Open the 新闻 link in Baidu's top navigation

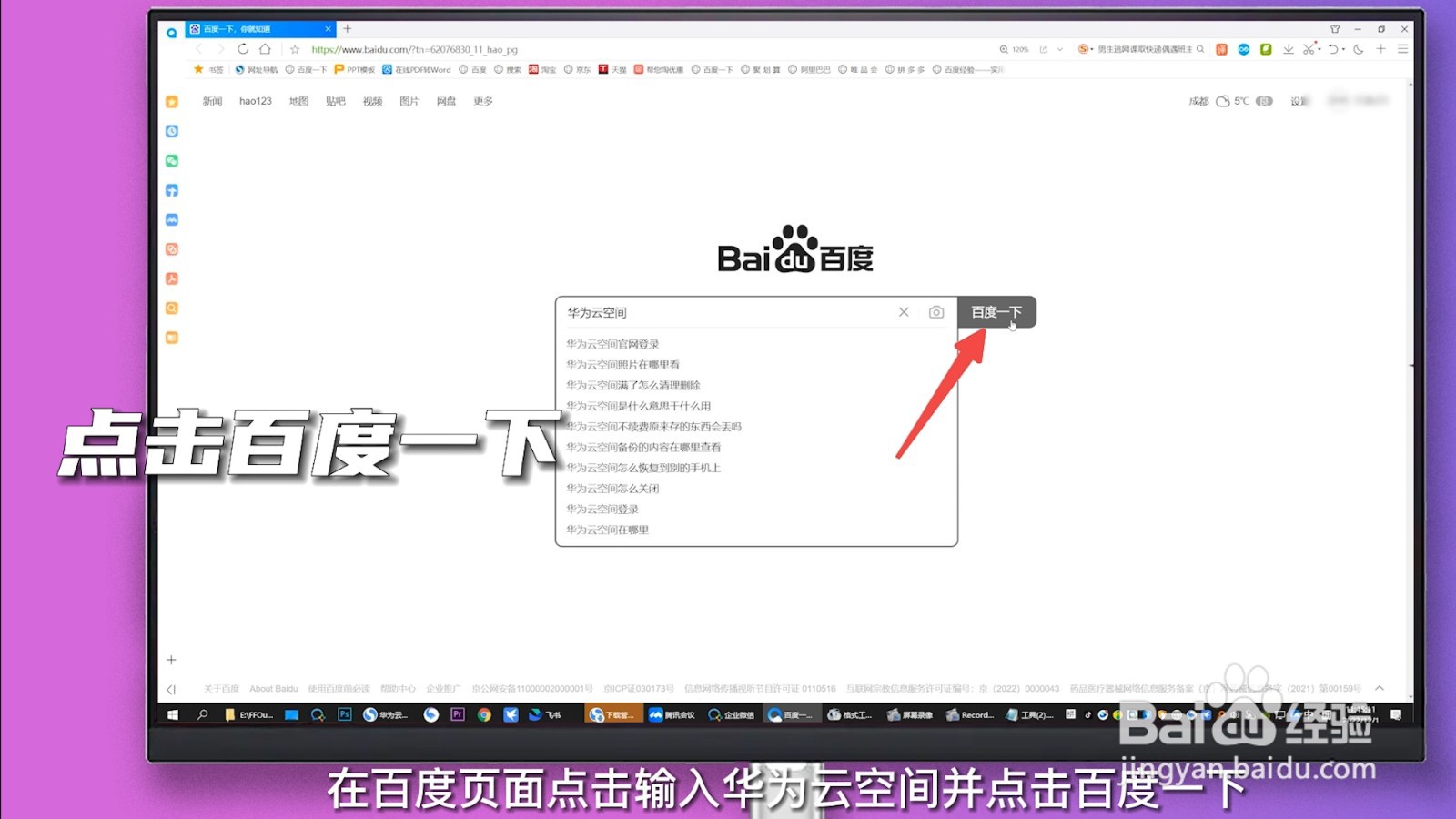click(x=212, y=101)
